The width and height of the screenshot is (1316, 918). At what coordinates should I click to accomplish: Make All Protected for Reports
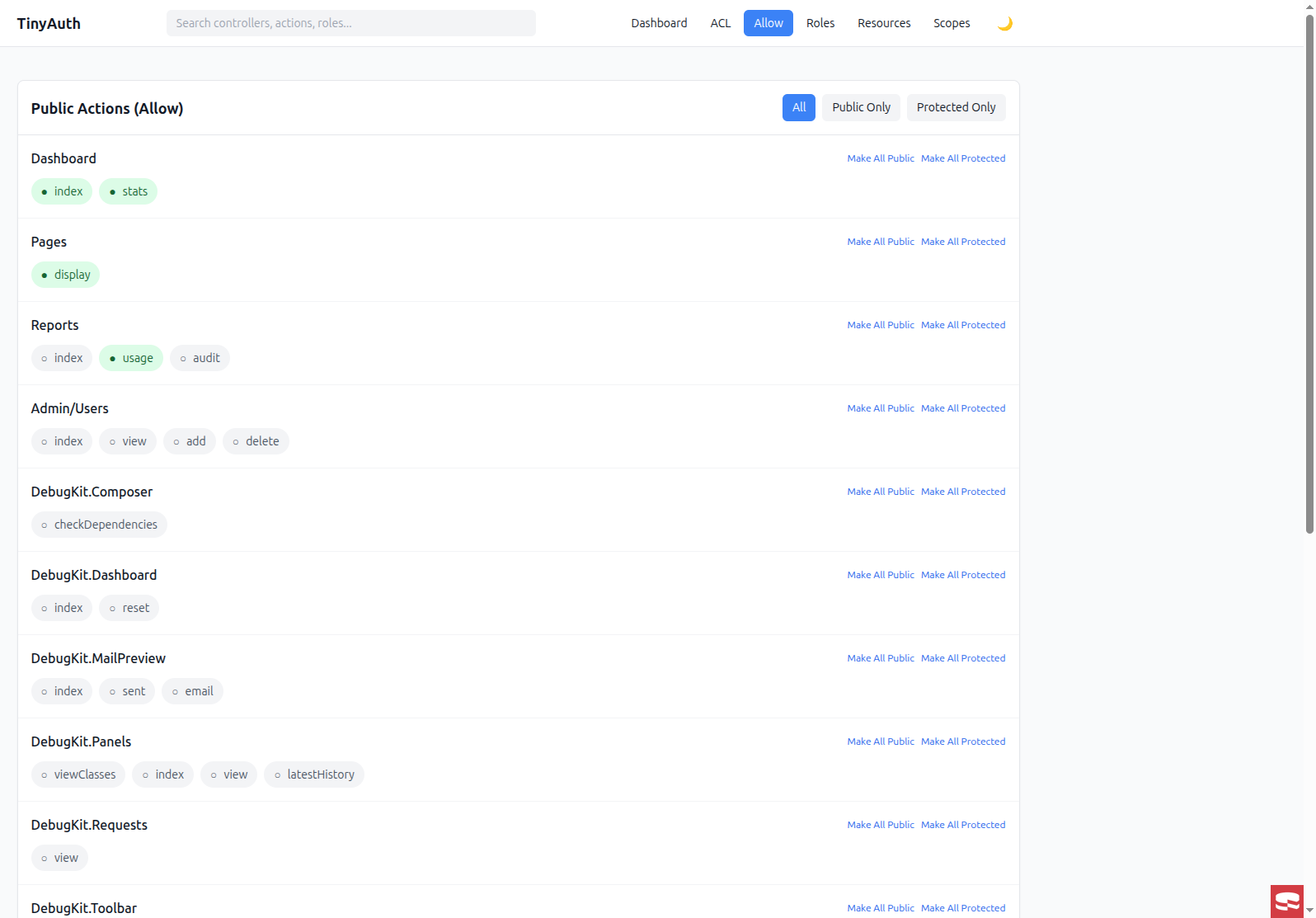pyautogui.click(x=963, y=325)
